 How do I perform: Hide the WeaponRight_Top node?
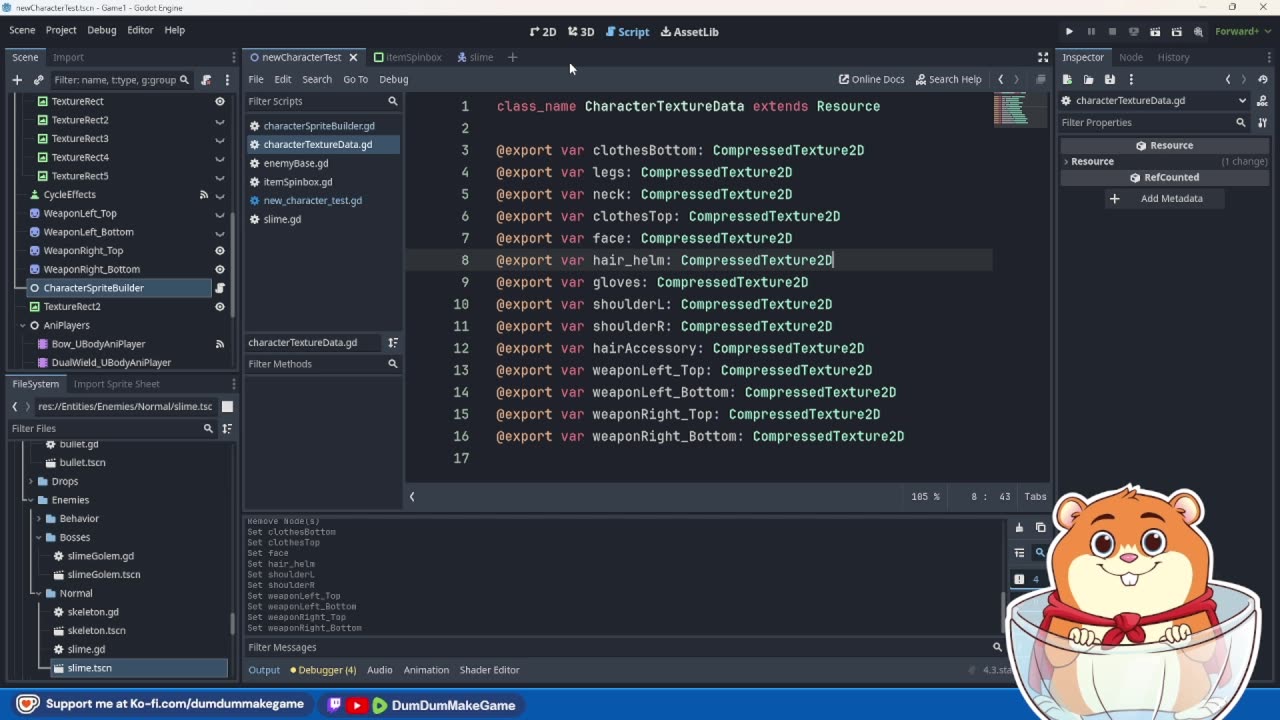coord(220,251)
